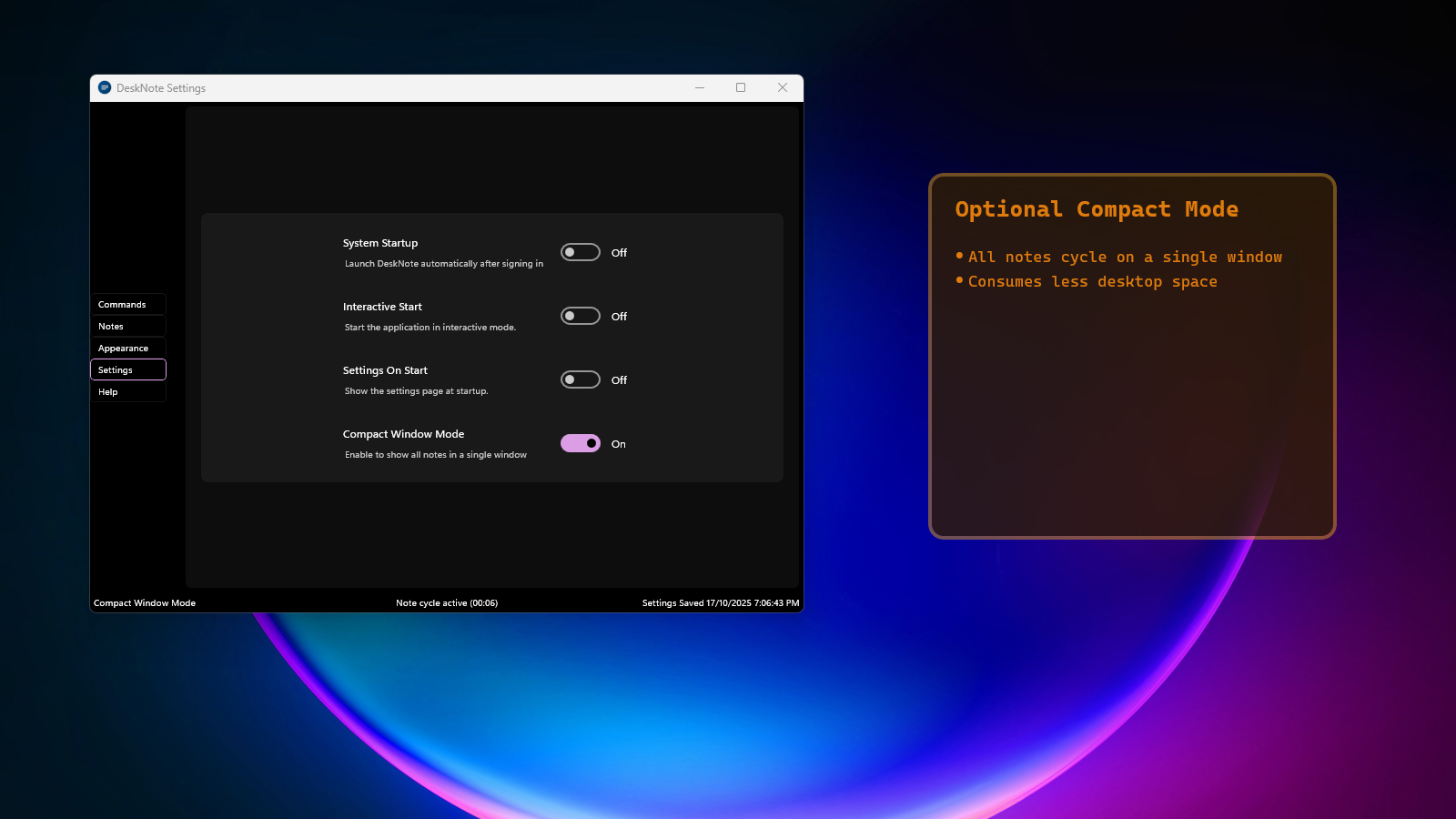
Task: Click the Optional Compact Mode heading
Action: pos(1096,208)
